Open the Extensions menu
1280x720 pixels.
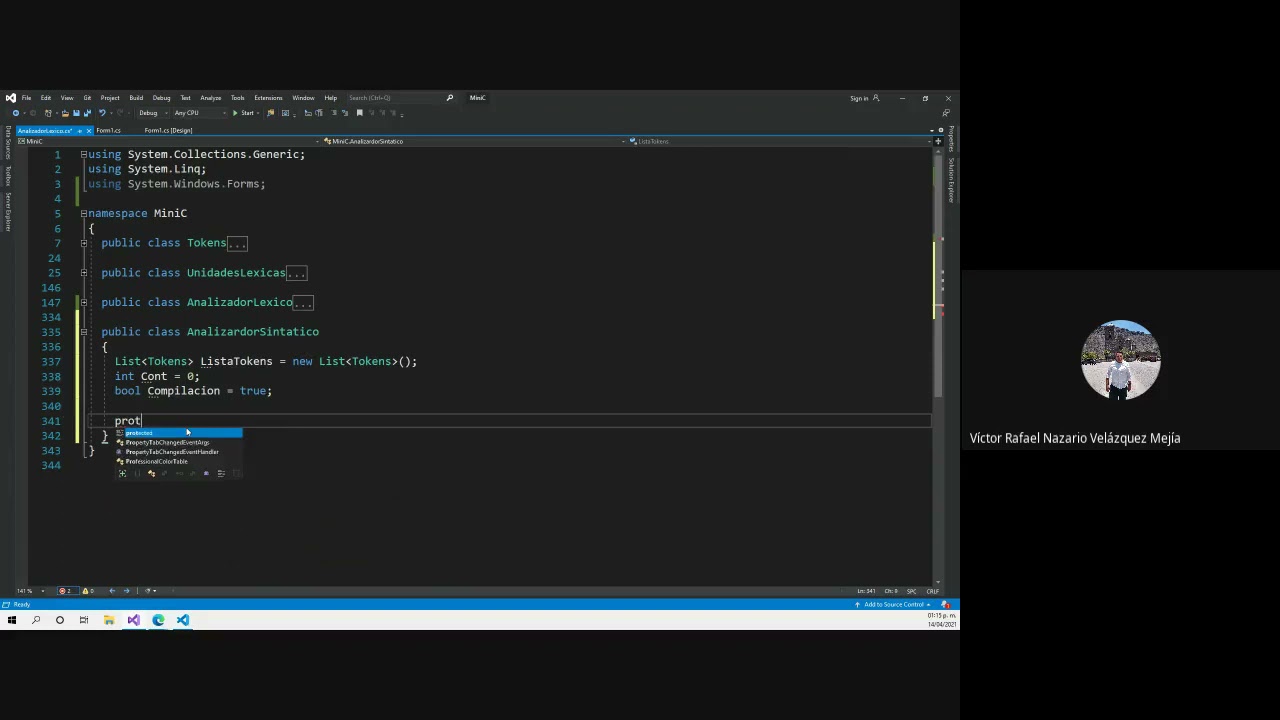(268, 98)
